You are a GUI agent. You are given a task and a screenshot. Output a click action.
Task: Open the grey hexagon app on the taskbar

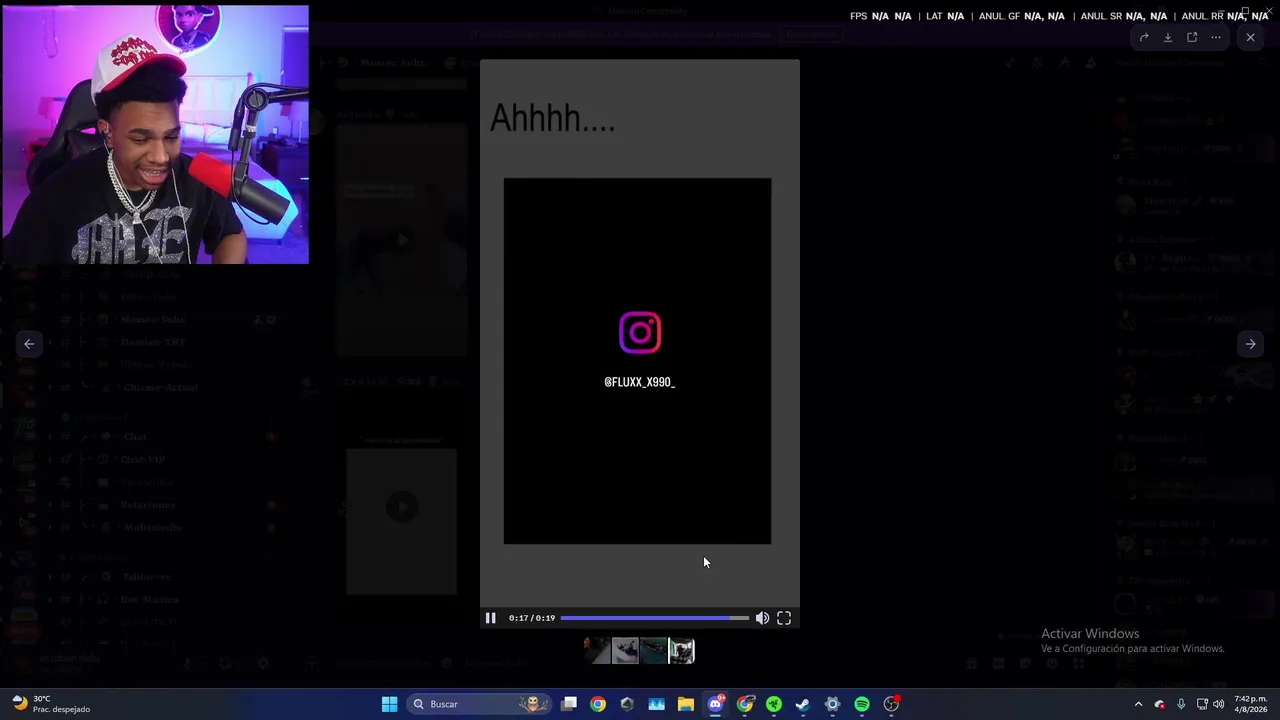click(627, 704)
